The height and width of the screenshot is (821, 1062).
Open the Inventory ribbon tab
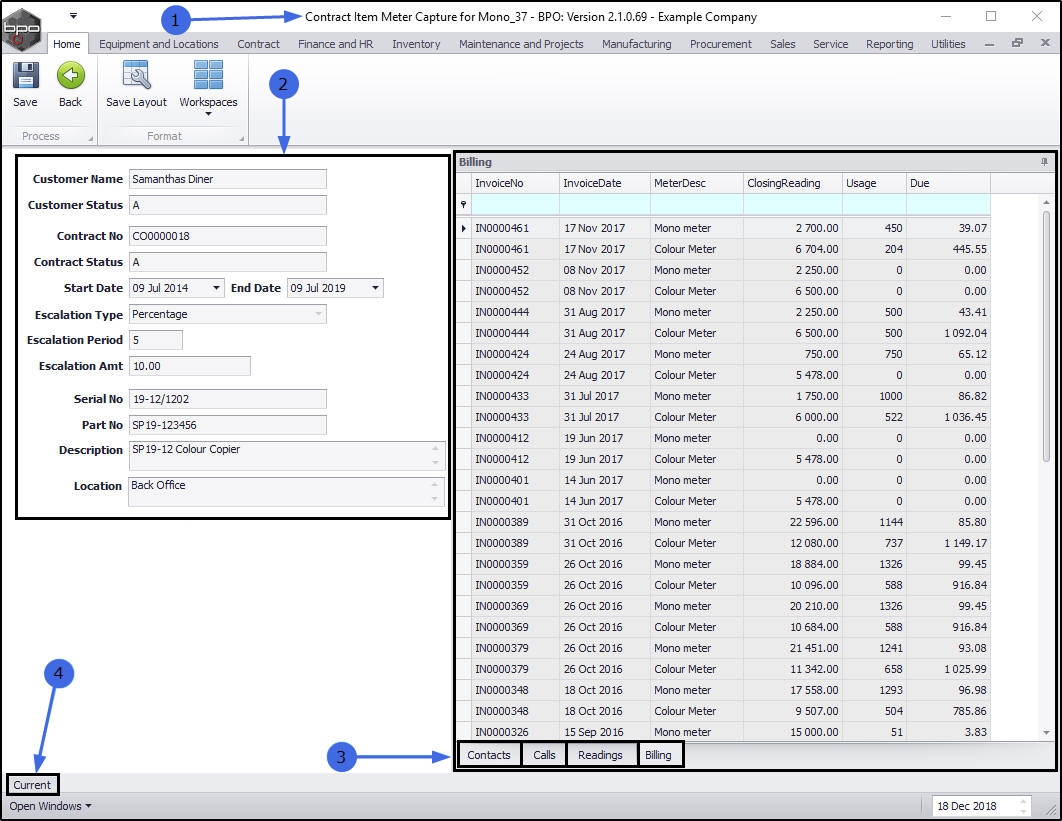coord(416,44)
